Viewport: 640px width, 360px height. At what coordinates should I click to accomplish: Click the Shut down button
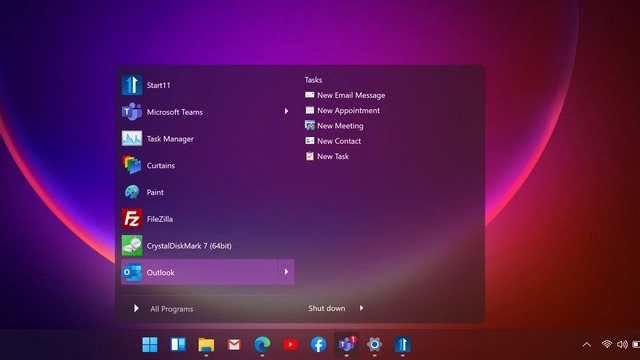[x=327, y=308]
